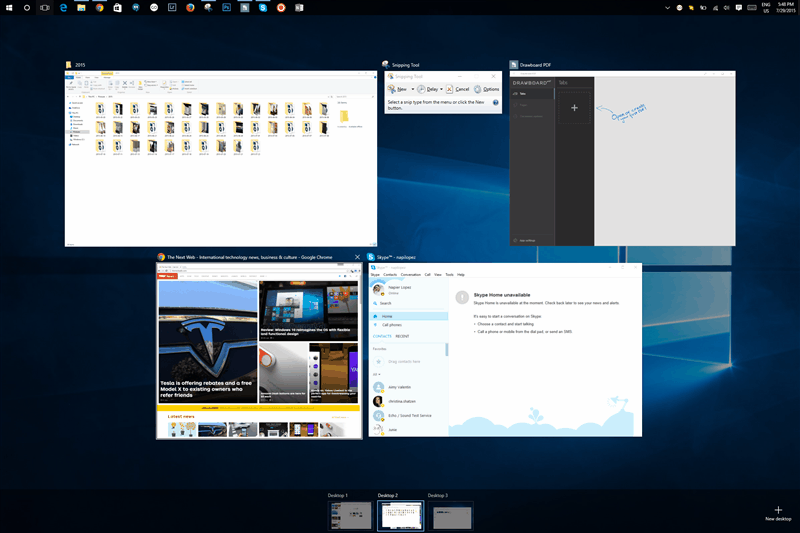Open Snipping Tool from the taskbar
Image resolution: width=800 pixels, height=533 pixels.
pyautogui.click(x=208, y=8)
